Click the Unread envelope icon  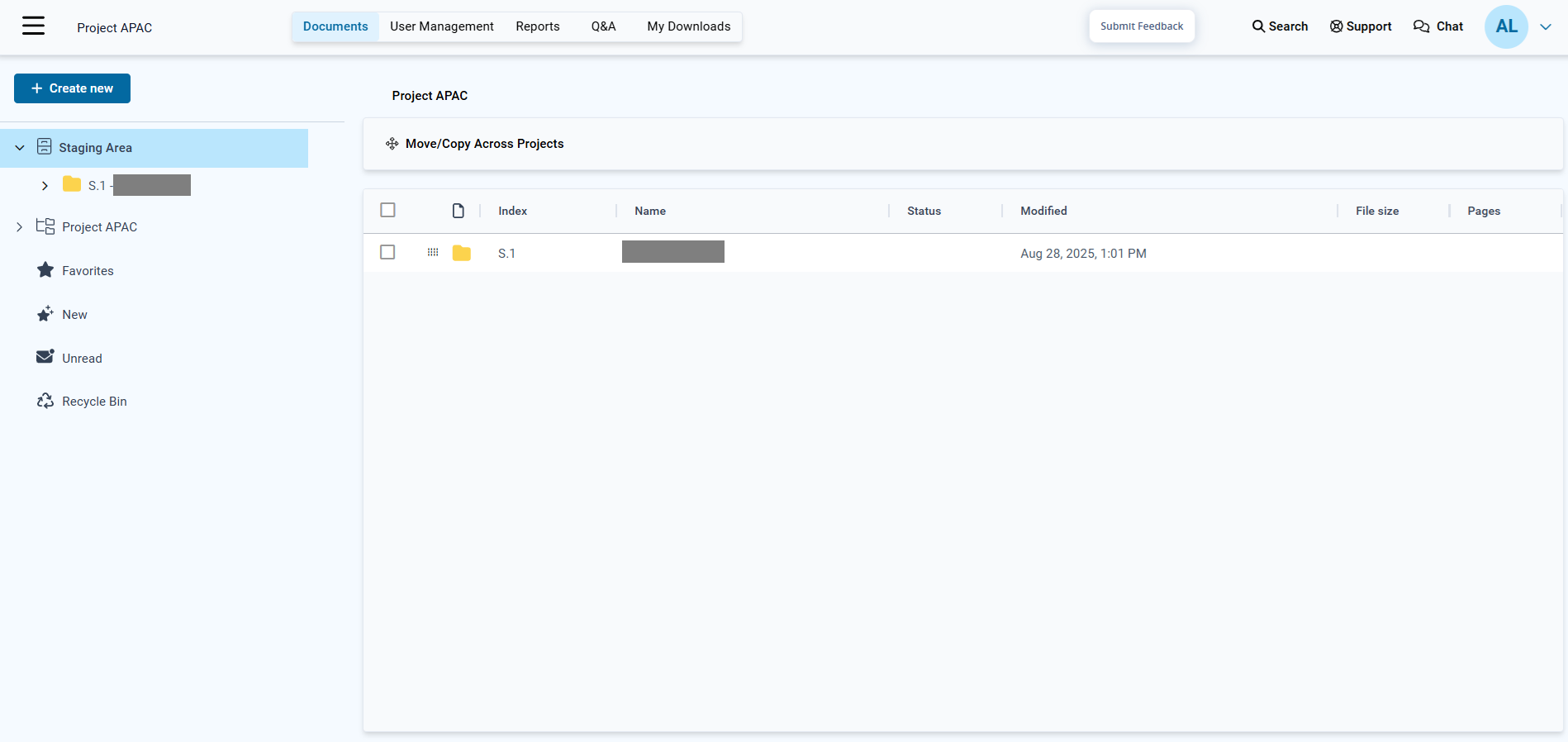click(45, 357)
